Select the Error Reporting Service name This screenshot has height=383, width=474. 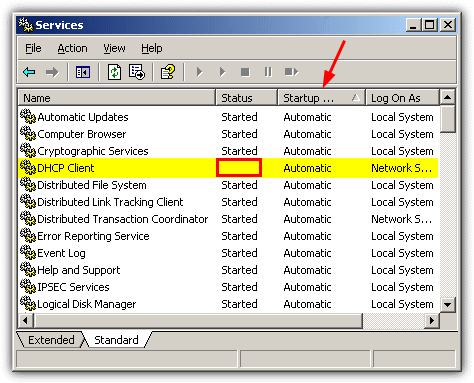[x=93, y=236]
